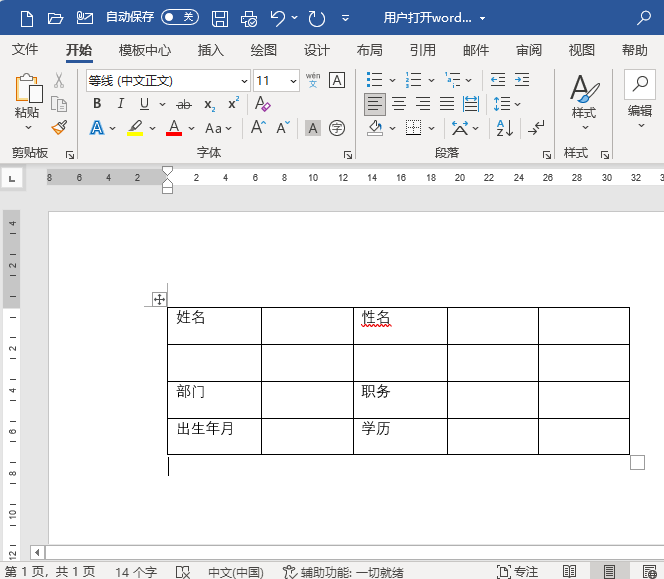Toggle italic formatting

(121, 103)
